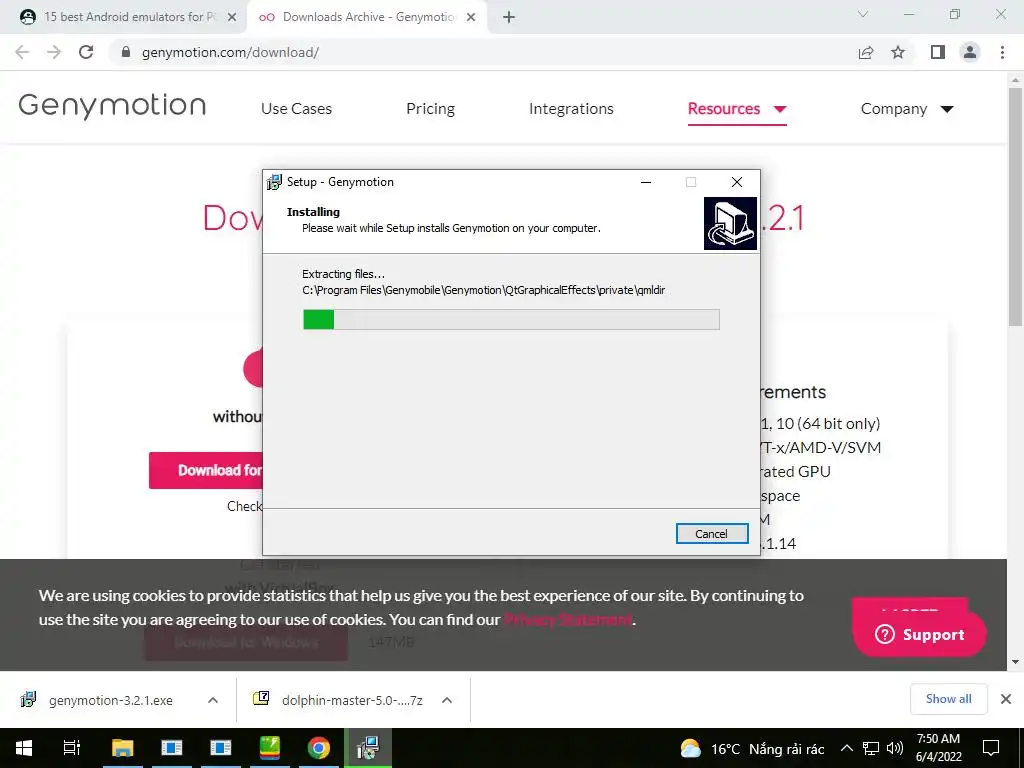The height and width of the screenshot is (768, 1024).
Task: Bookmark this page with the star icon
Action: click(898, 52)
